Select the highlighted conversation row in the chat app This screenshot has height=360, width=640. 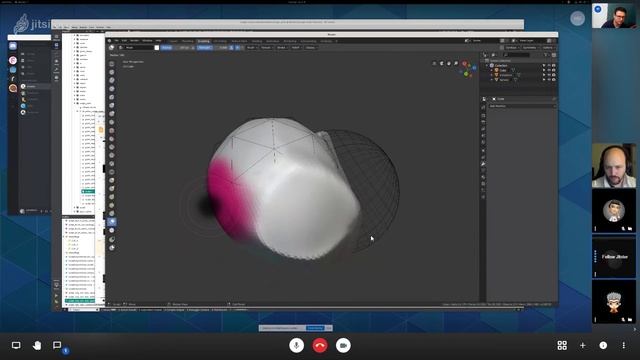tap(36, 86)
